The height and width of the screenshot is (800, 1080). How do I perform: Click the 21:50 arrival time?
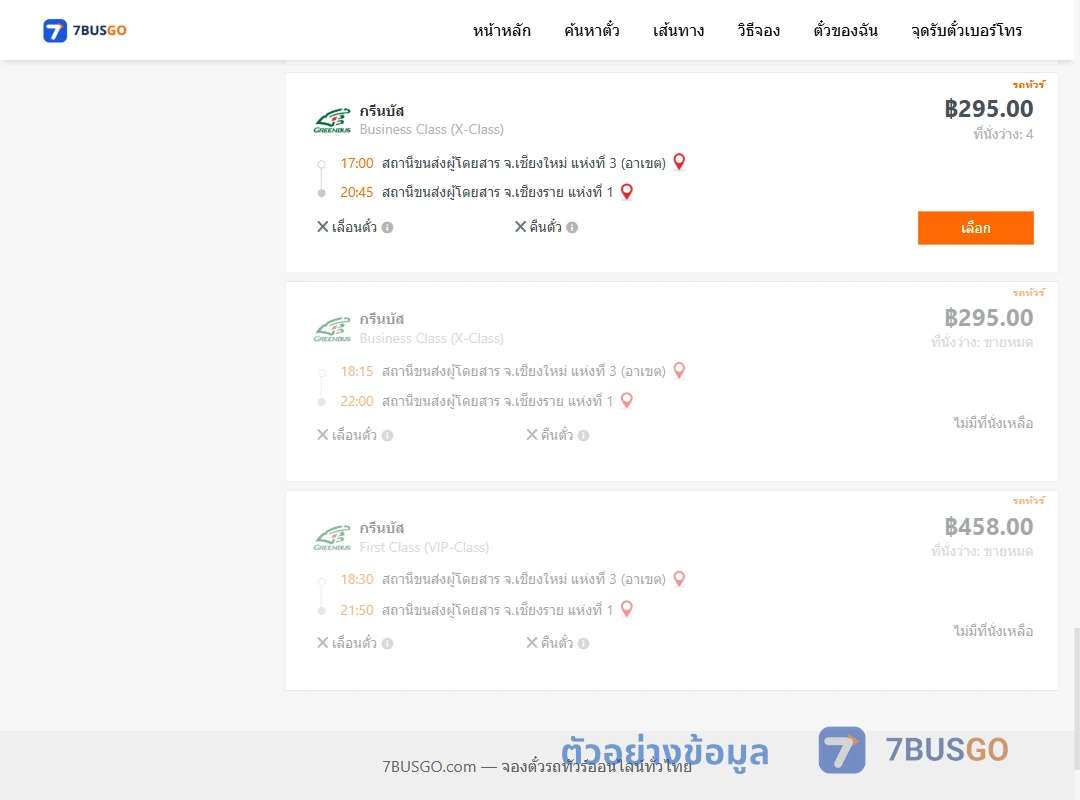coord(357,610)
